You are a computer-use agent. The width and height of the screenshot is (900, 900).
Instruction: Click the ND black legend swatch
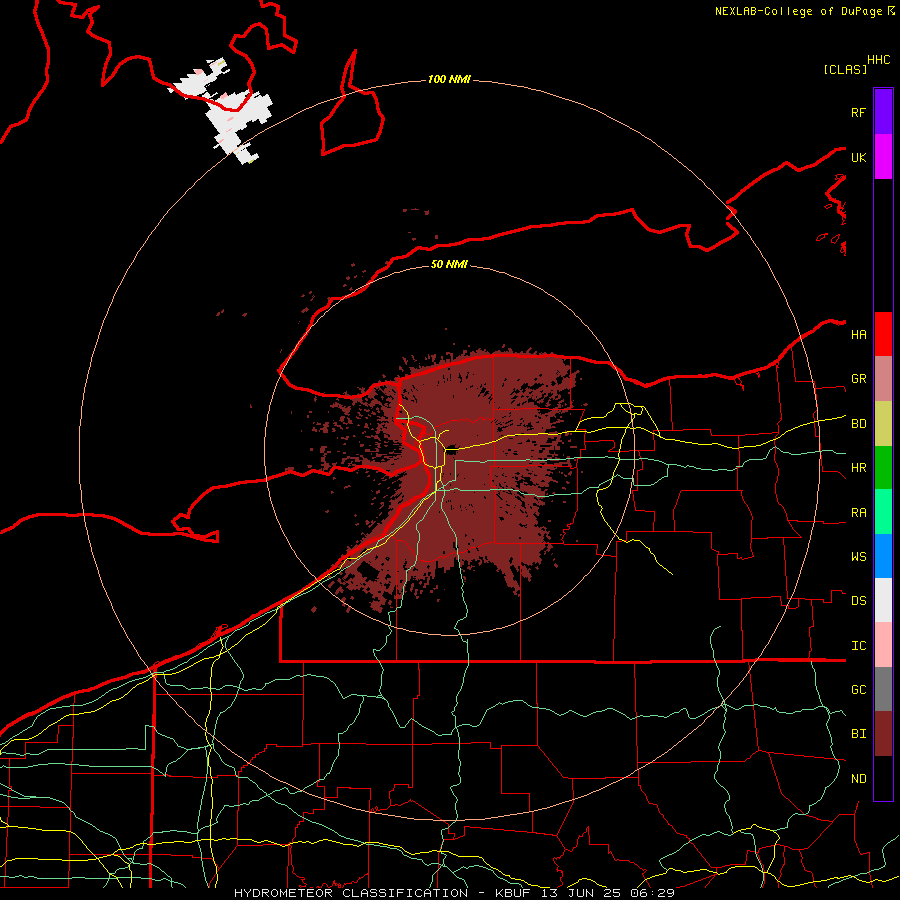tap(883, 778)
